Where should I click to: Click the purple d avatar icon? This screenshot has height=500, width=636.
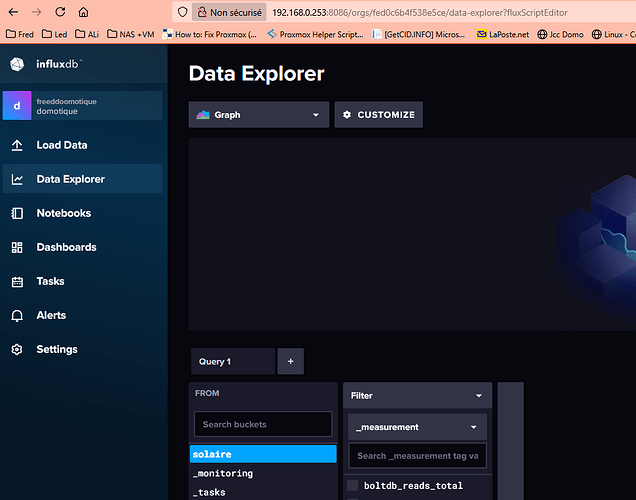coord(17,106)
